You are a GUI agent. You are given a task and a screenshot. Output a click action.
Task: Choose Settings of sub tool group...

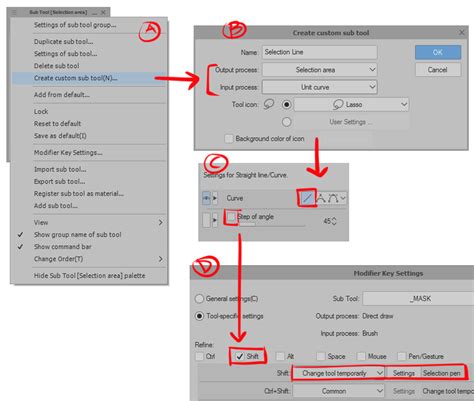tap(89, 25)
